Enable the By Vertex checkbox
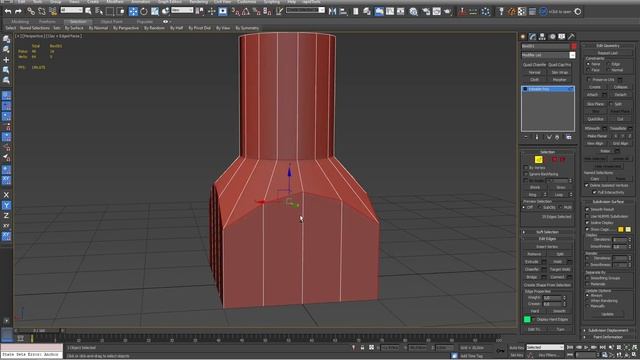 click(x=526, y=168)
